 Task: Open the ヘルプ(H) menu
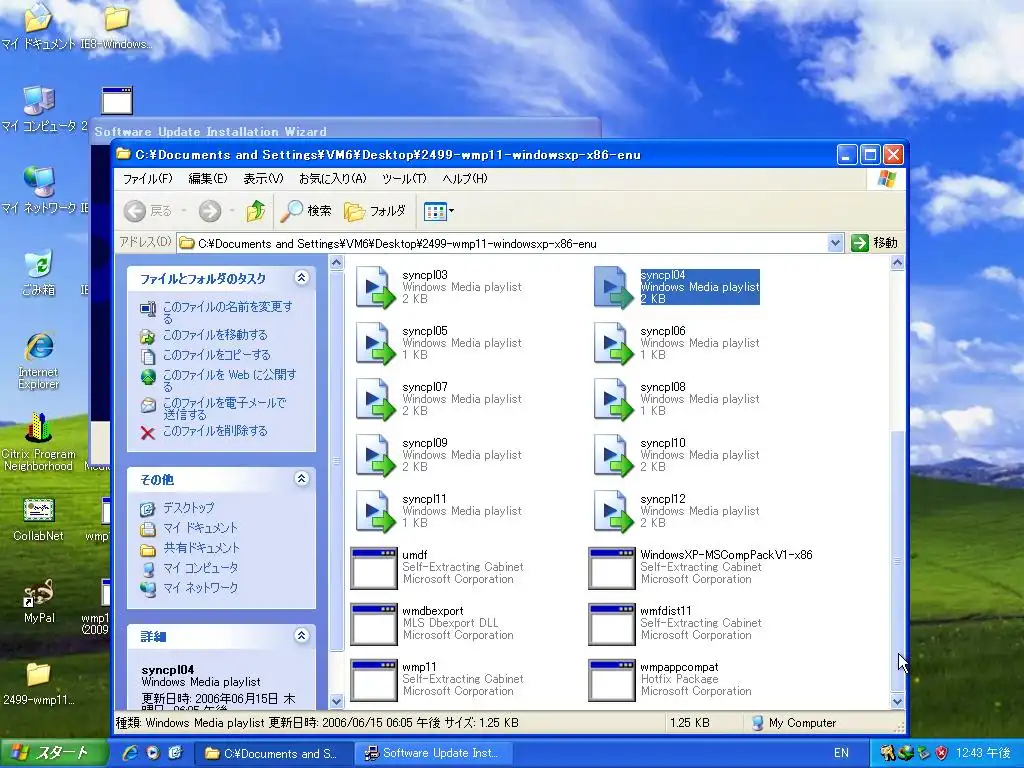[x=464, y=178]
